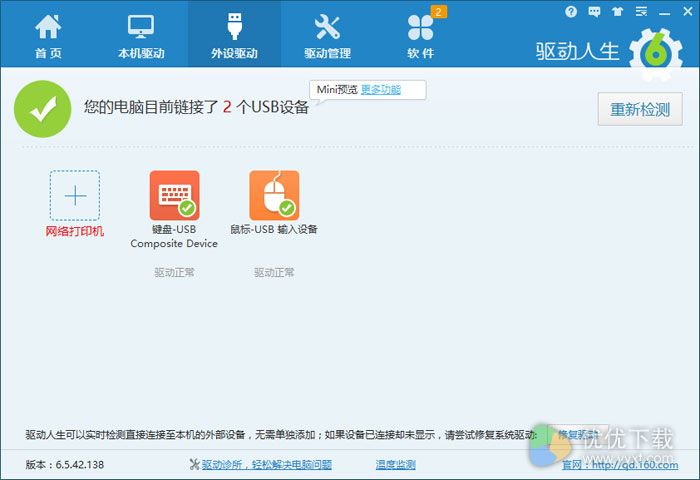Screen dimensions: 700x480
Task: Open the 温度监测 link
Action: point(396,465)
